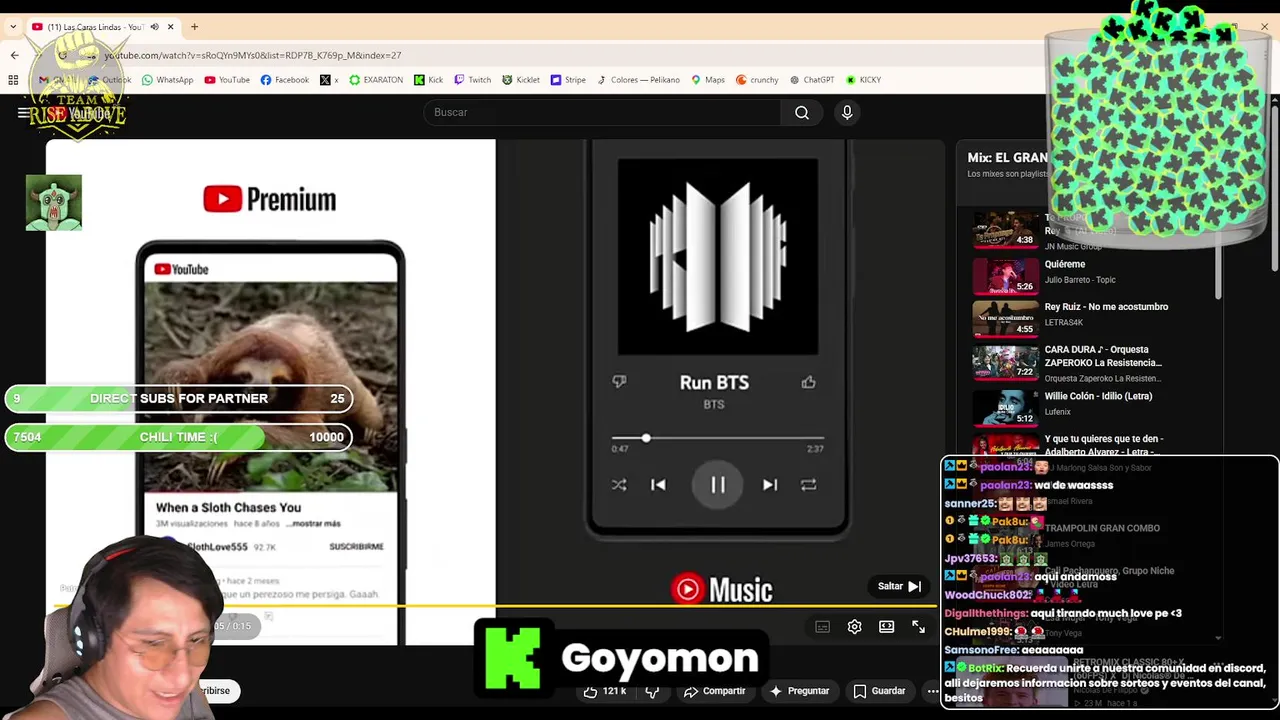
Task: Open the three-dot more actions menu
Action: click(x=932, y=691)
